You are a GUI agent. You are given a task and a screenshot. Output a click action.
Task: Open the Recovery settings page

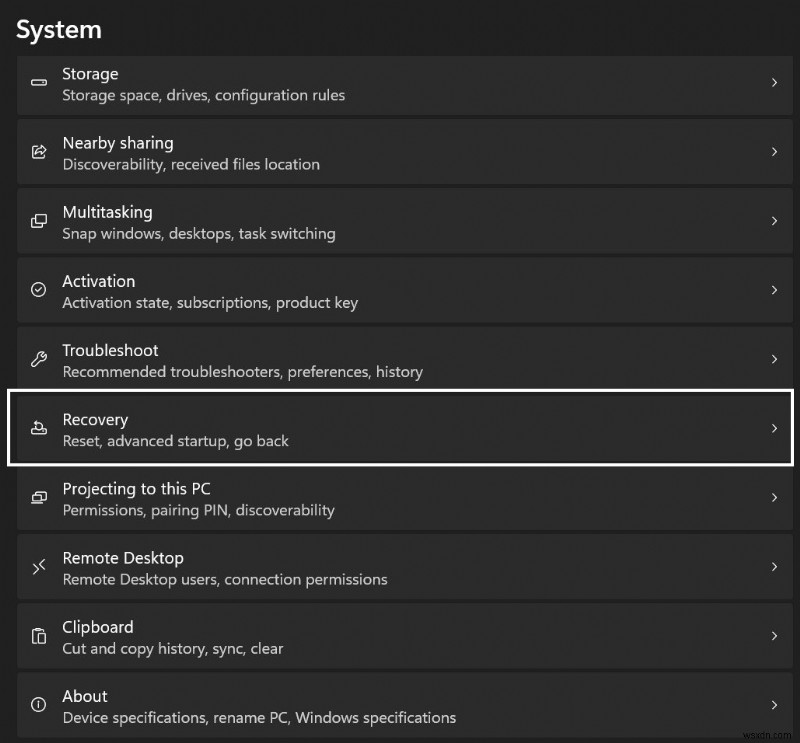(400, 429)
